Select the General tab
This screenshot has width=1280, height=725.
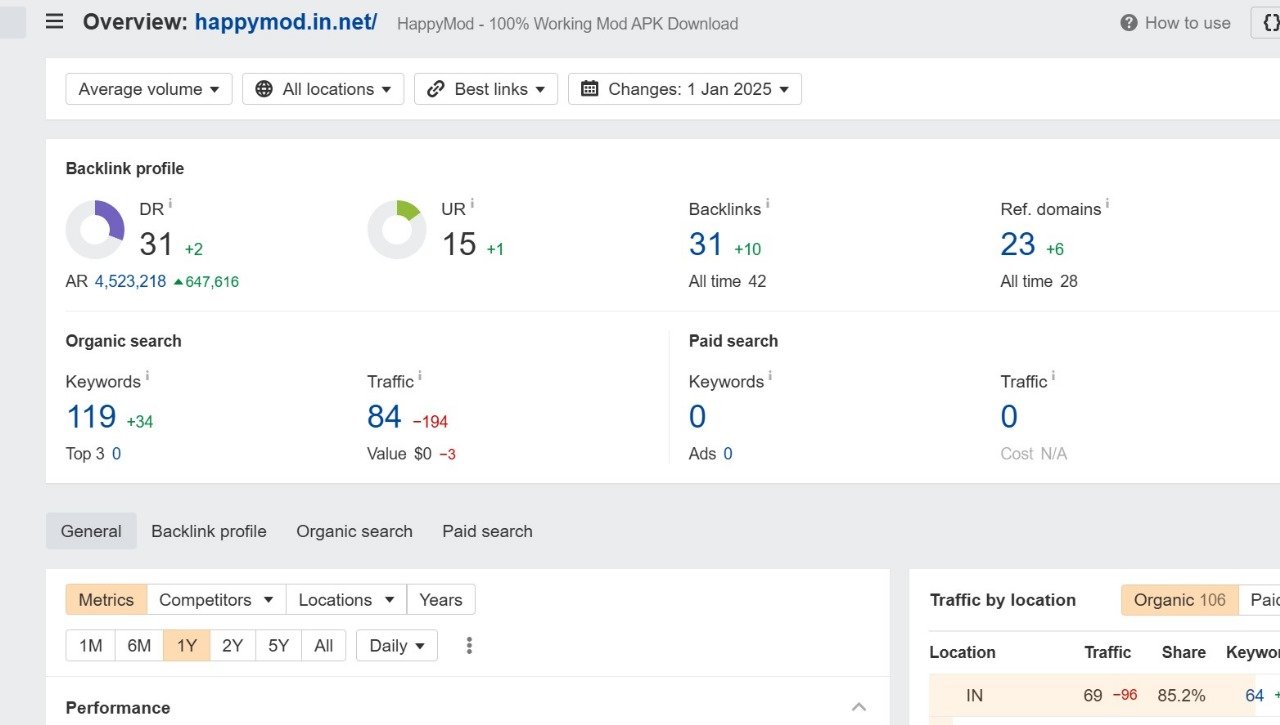[91, 531]
